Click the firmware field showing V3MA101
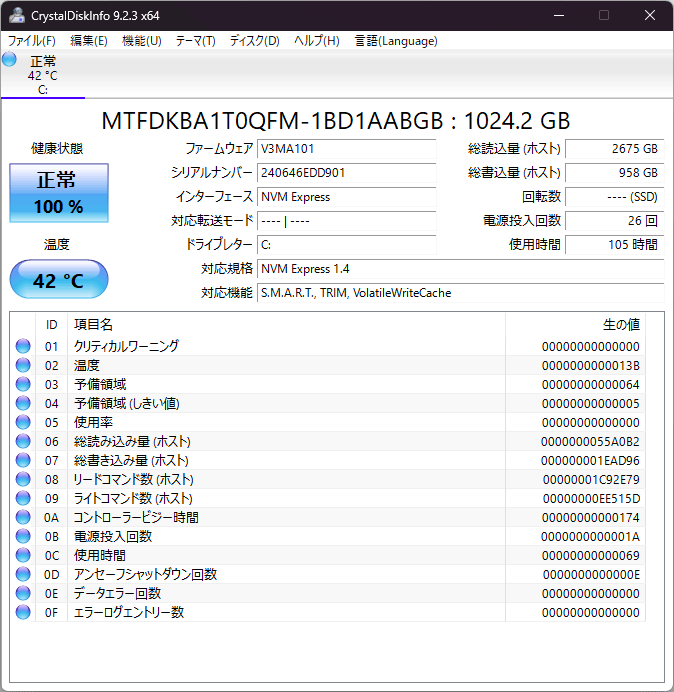Image resolution: width=674 pixels, height=692 pixels. [346, 149]
